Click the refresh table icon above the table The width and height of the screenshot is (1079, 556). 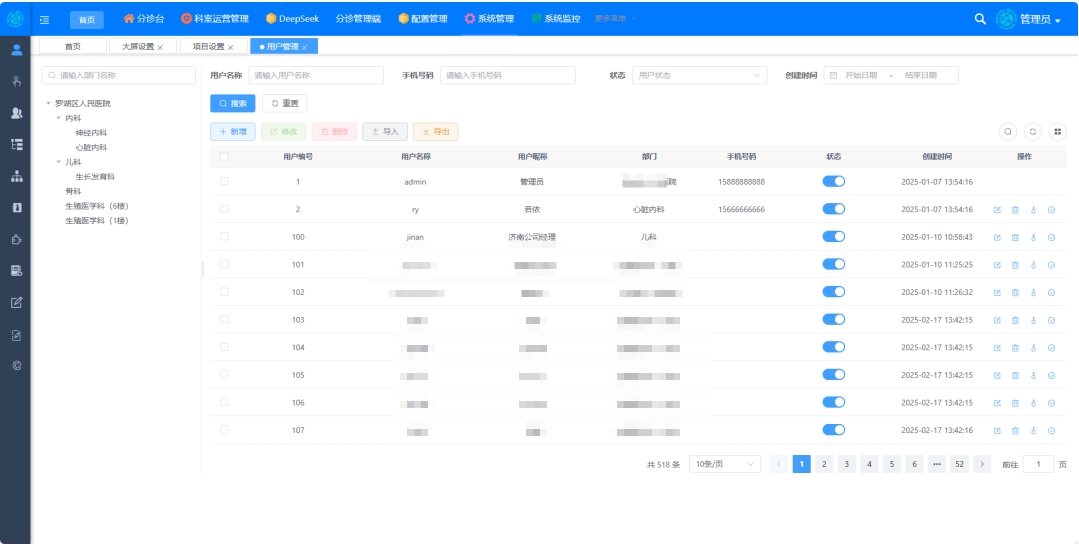pos(1033,131)
